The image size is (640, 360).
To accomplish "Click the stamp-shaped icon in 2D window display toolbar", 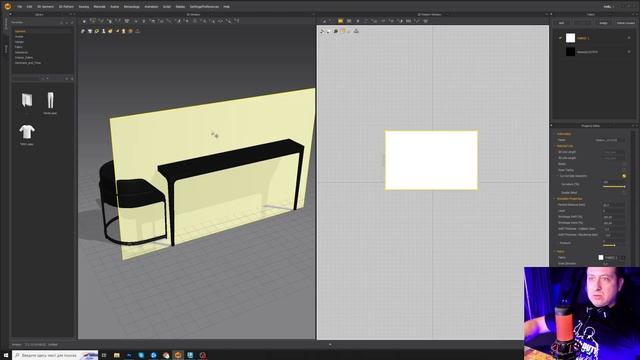I will [356, 31].
